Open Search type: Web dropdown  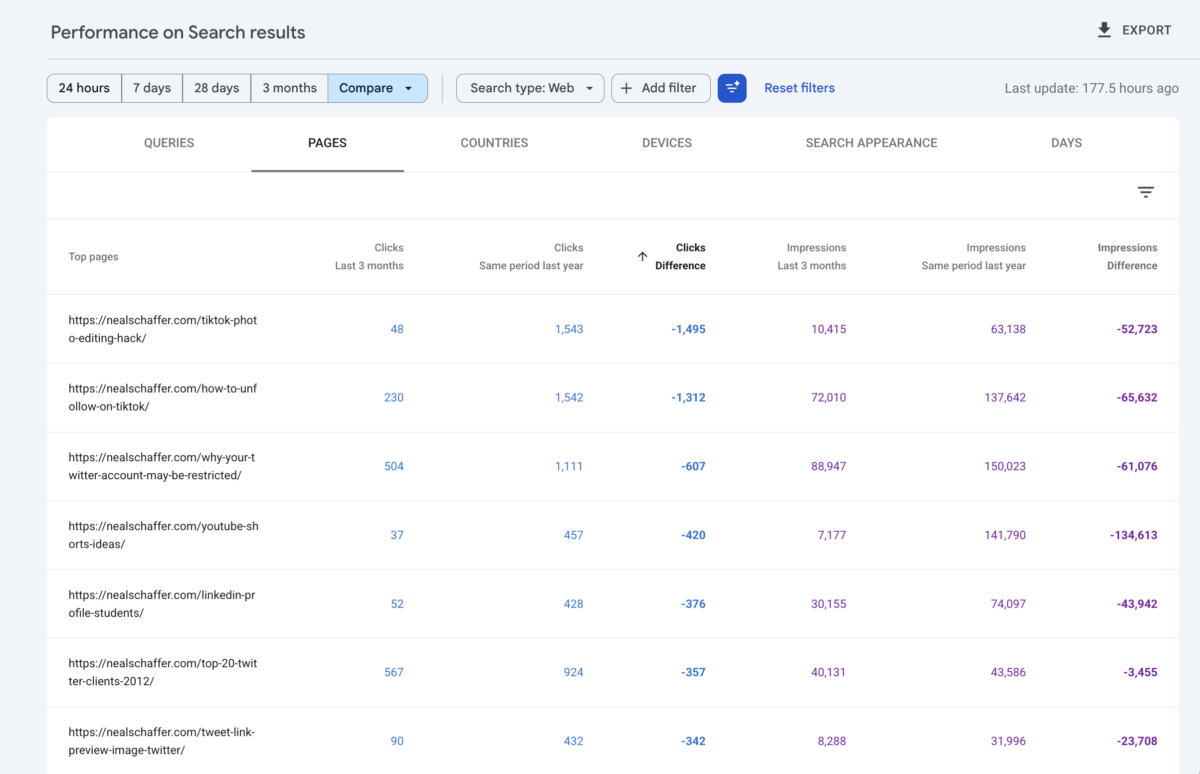click(530, 88)
